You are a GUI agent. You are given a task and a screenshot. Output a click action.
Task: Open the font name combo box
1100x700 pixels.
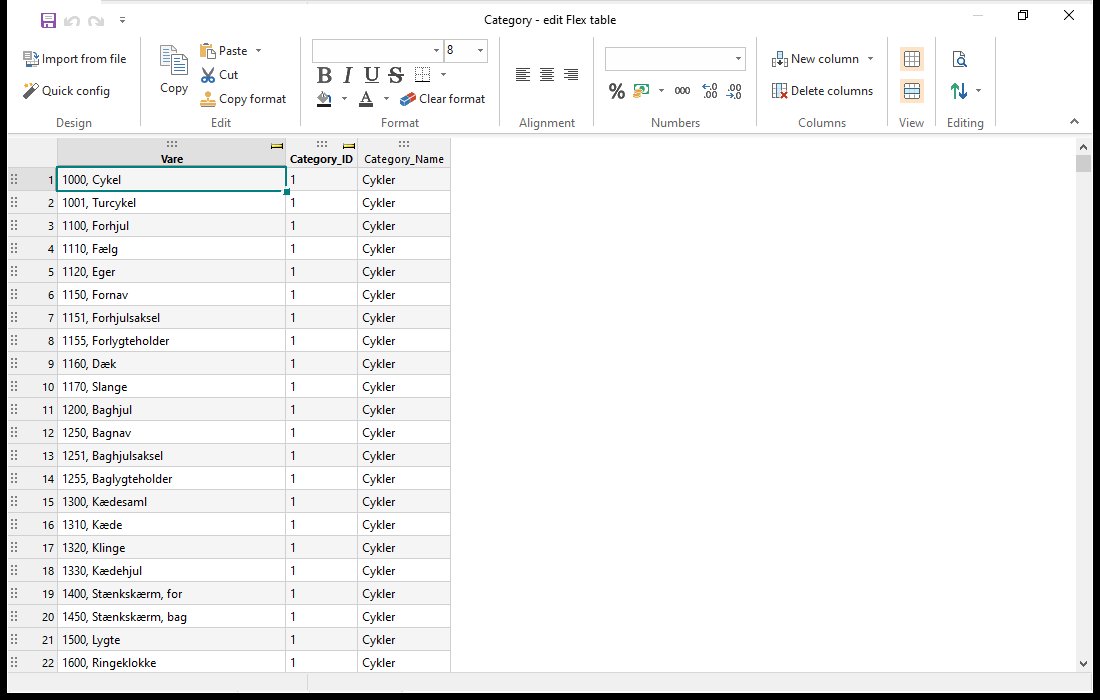point(377,51)
